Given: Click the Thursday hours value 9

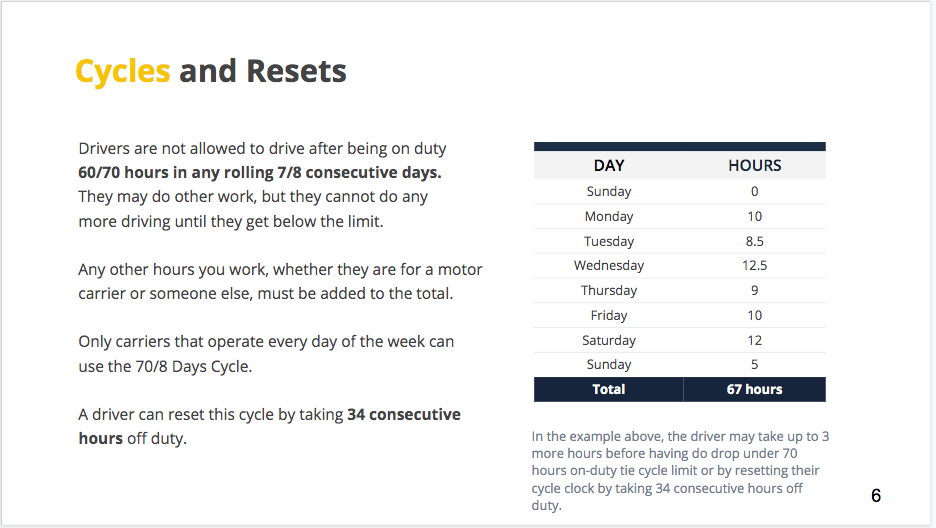Looking at the screenshot, I should coord(754,291).
